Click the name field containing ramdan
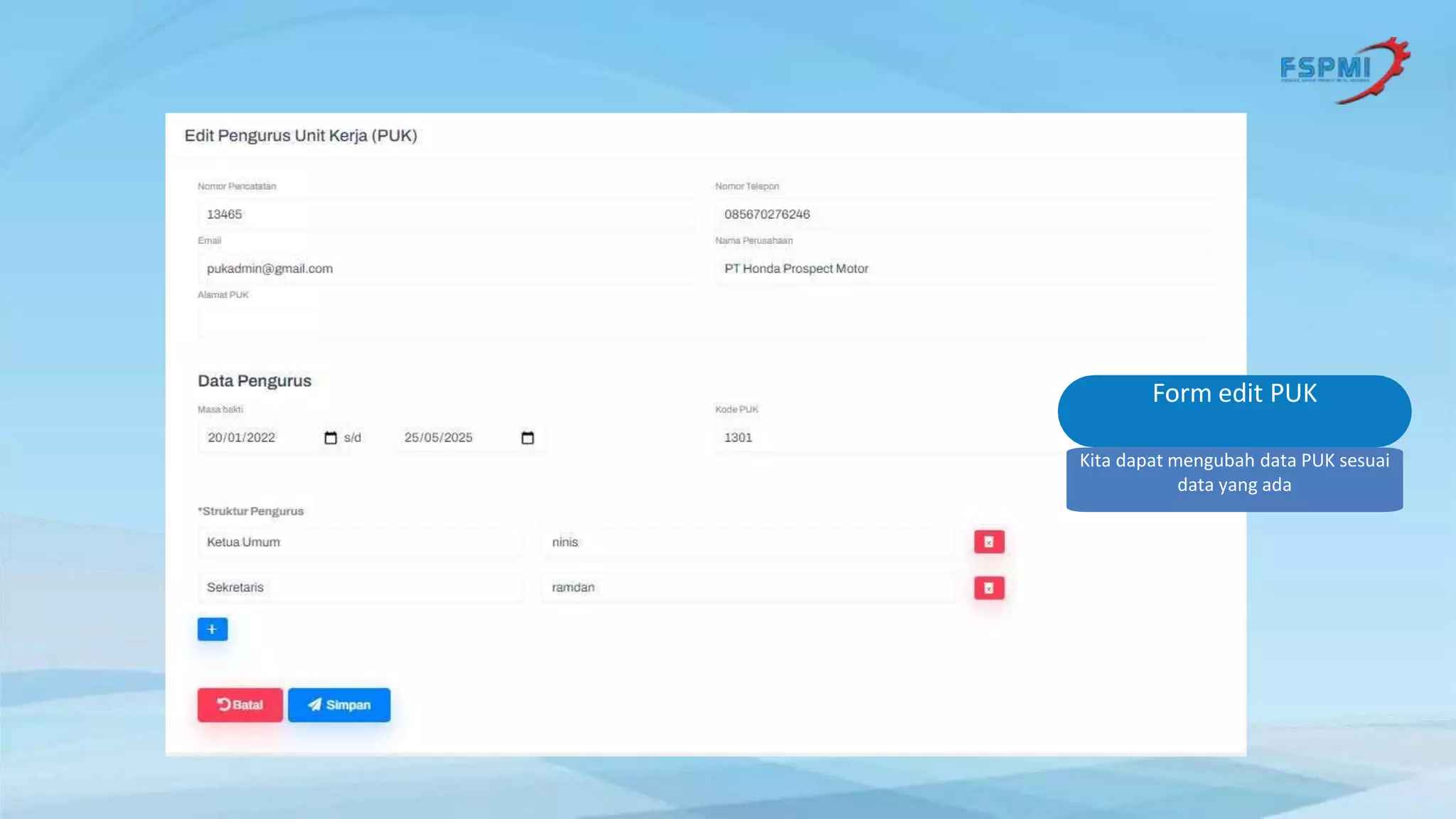Screen dimensions: 1456x819 (x=748, y=588)
